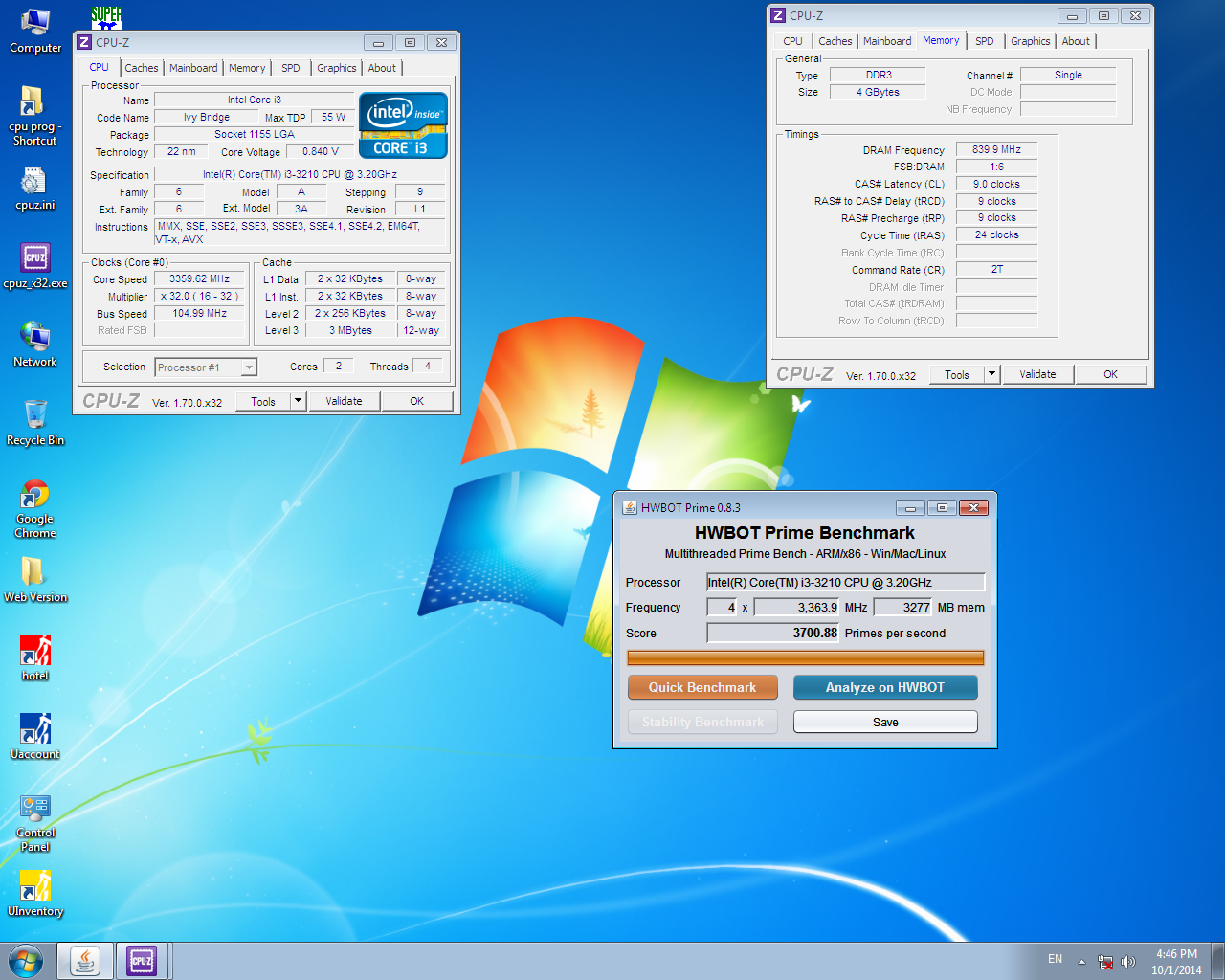1225x980 pixels.
Task: Click the network tray icon
Action: [1105, 961]
